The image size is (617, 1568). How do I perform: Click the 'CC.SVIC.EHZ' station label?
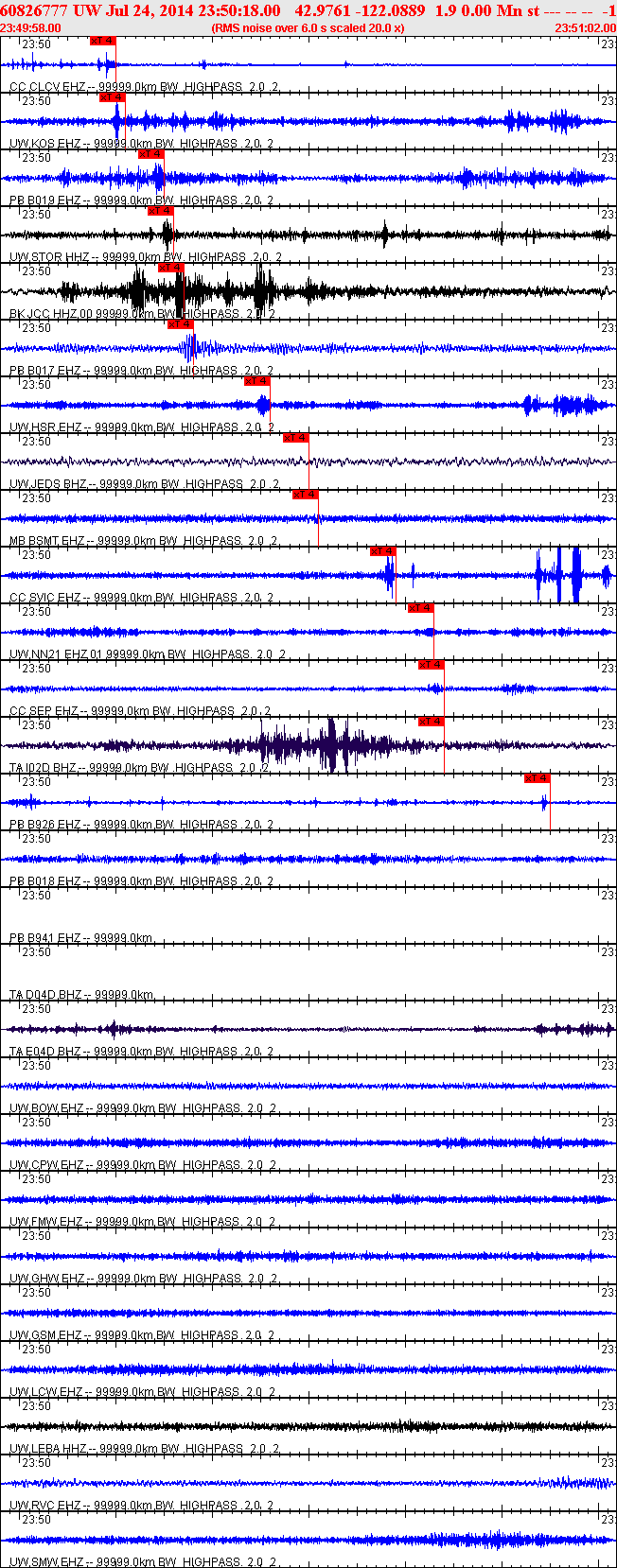click(45, 598)
